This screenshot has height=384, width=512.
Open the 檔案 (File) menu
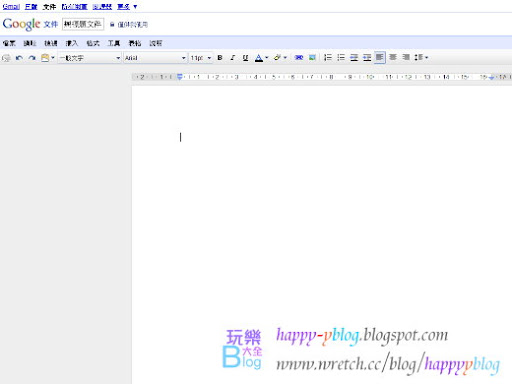point(9,43)
